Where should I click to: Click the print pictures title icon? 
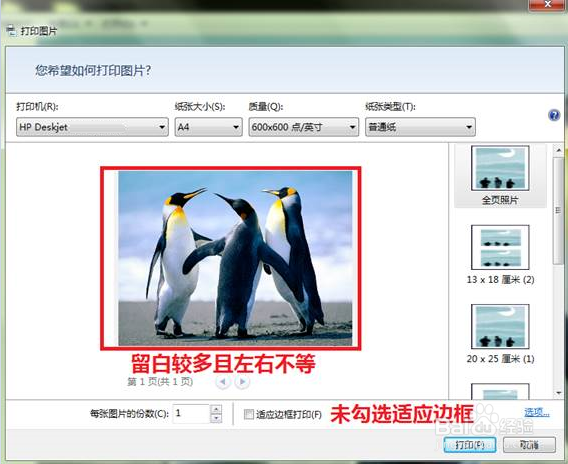tap(12, 32)
